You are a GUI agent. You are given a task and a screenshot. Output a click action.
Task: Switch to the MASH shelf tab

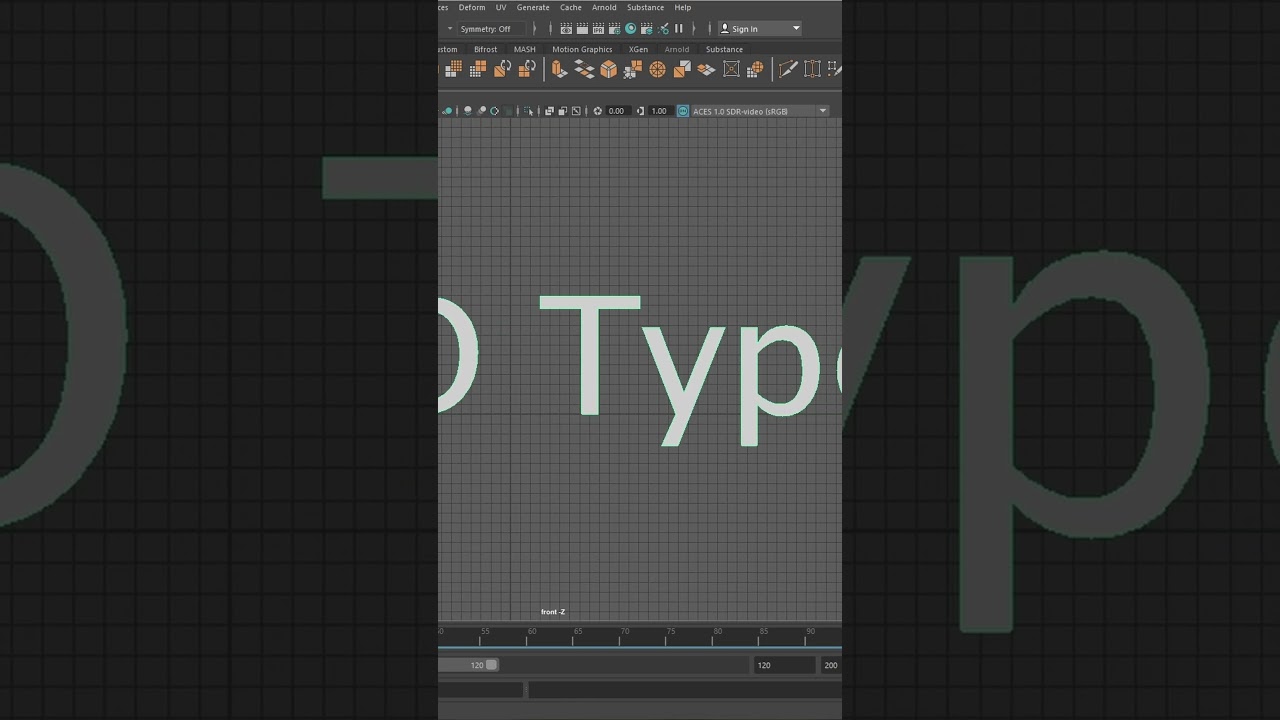525,49
